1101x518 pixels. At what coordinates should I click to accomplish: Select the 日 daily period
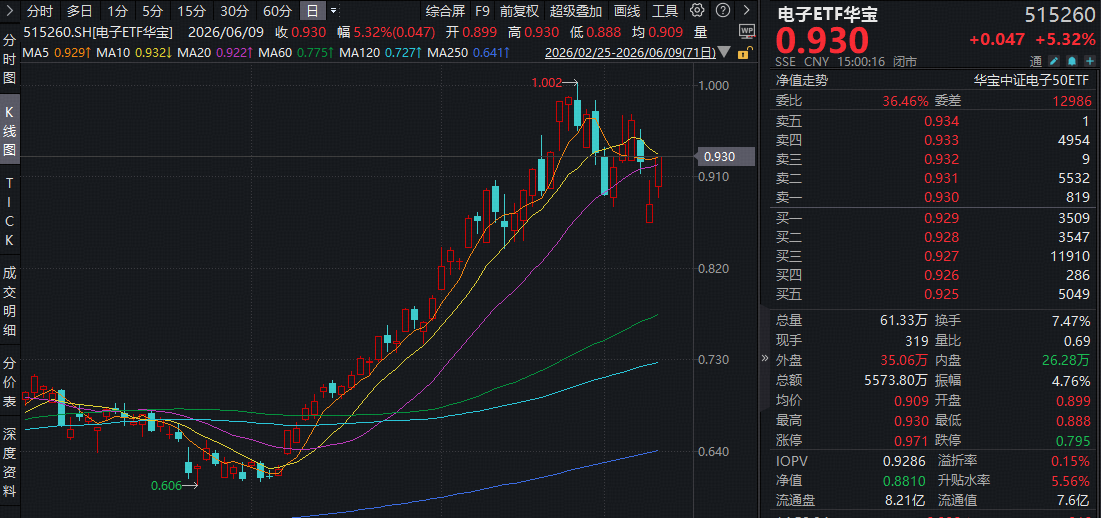(312, 11)
